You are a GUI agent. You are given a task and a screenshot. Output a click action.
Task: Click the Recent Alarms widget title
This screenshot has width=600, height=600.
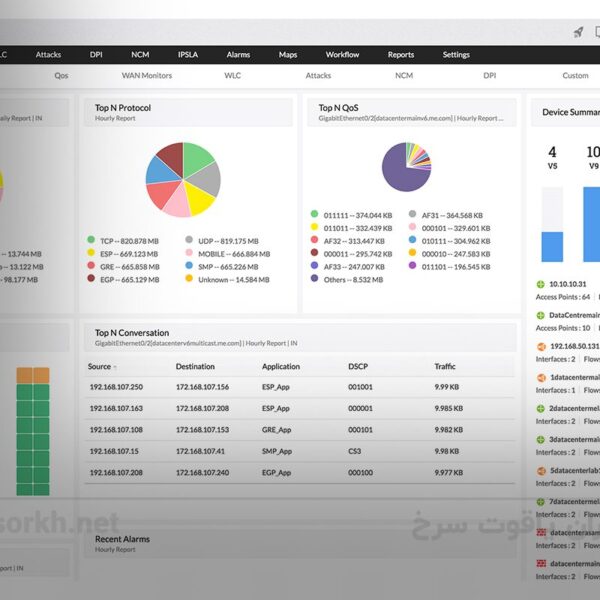pyautogui.click(x=122, y=539)
